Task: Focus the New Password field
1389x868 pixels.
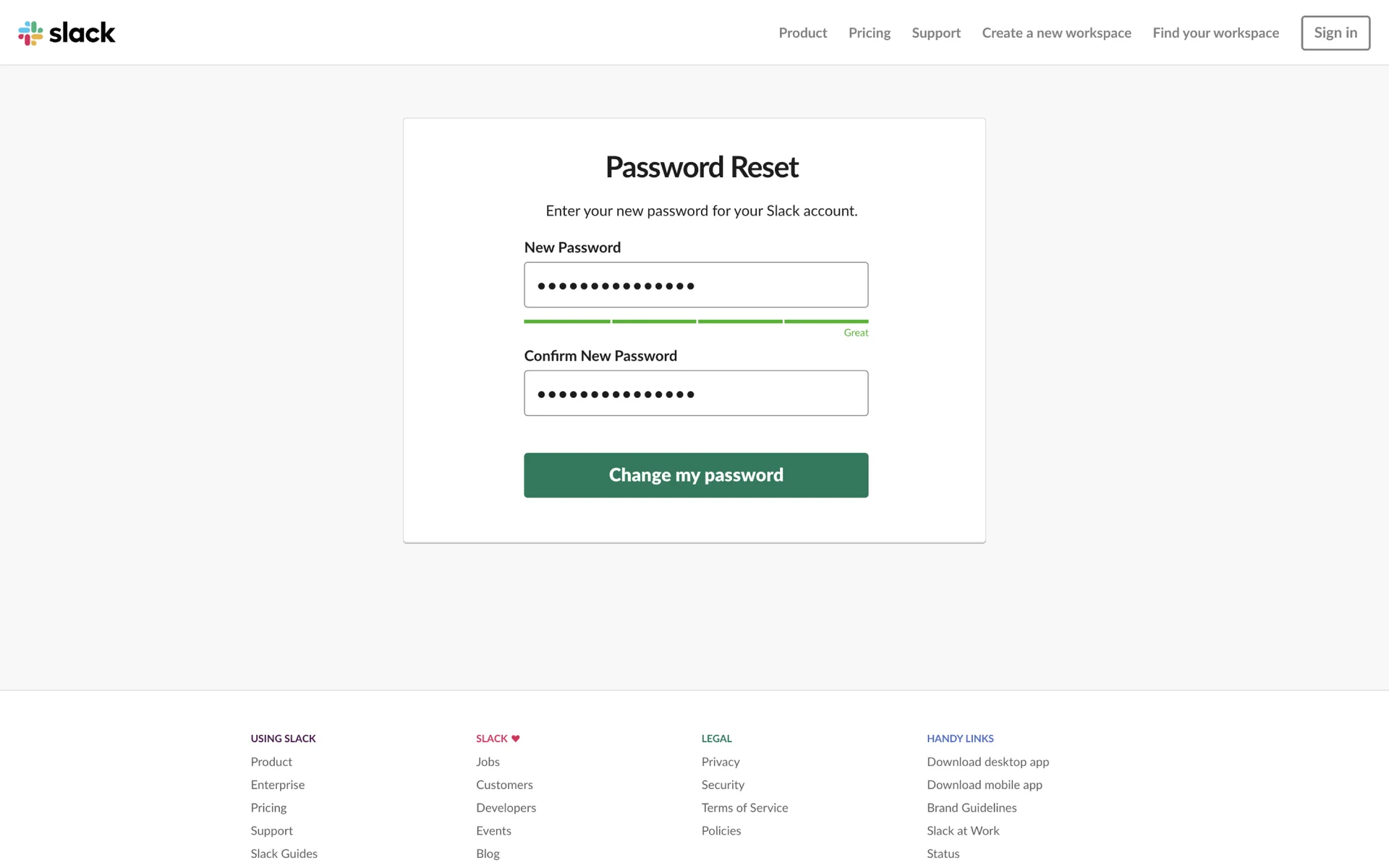Action: tap(695, 285)
